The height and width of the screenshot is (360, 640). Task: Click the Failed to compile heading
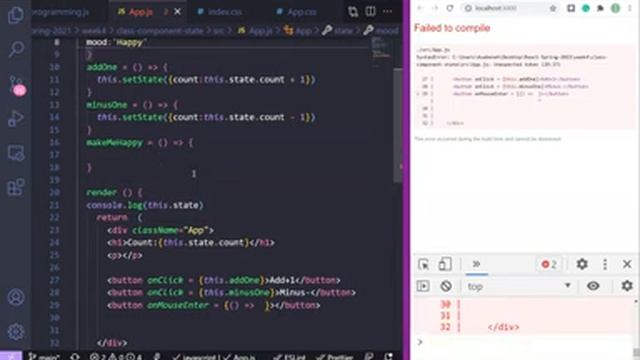click(452, 28)
